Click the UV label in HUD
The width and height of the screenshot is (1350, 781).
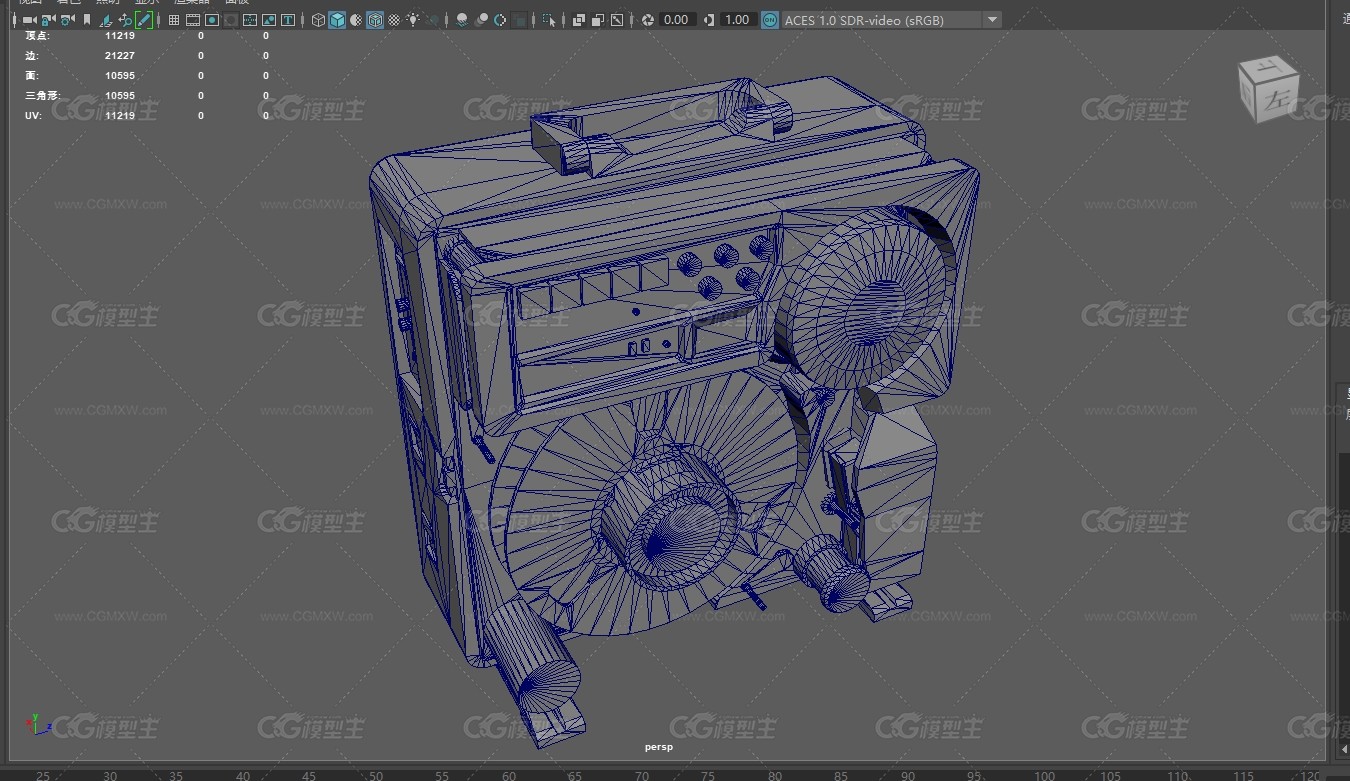click(31, 116)
